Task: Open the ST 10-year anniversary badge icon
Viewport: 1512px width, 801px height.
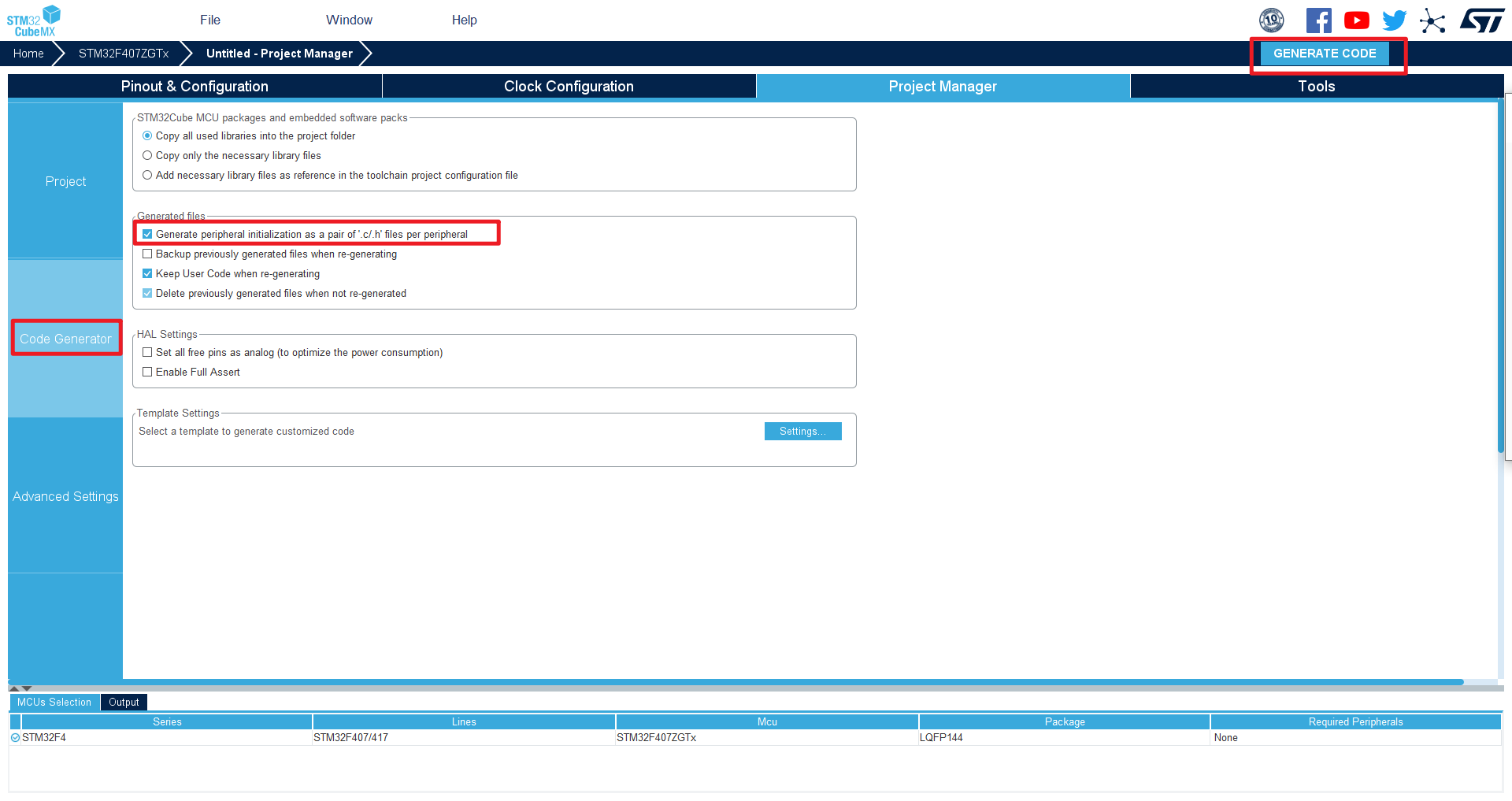Action: point(1272,20)
